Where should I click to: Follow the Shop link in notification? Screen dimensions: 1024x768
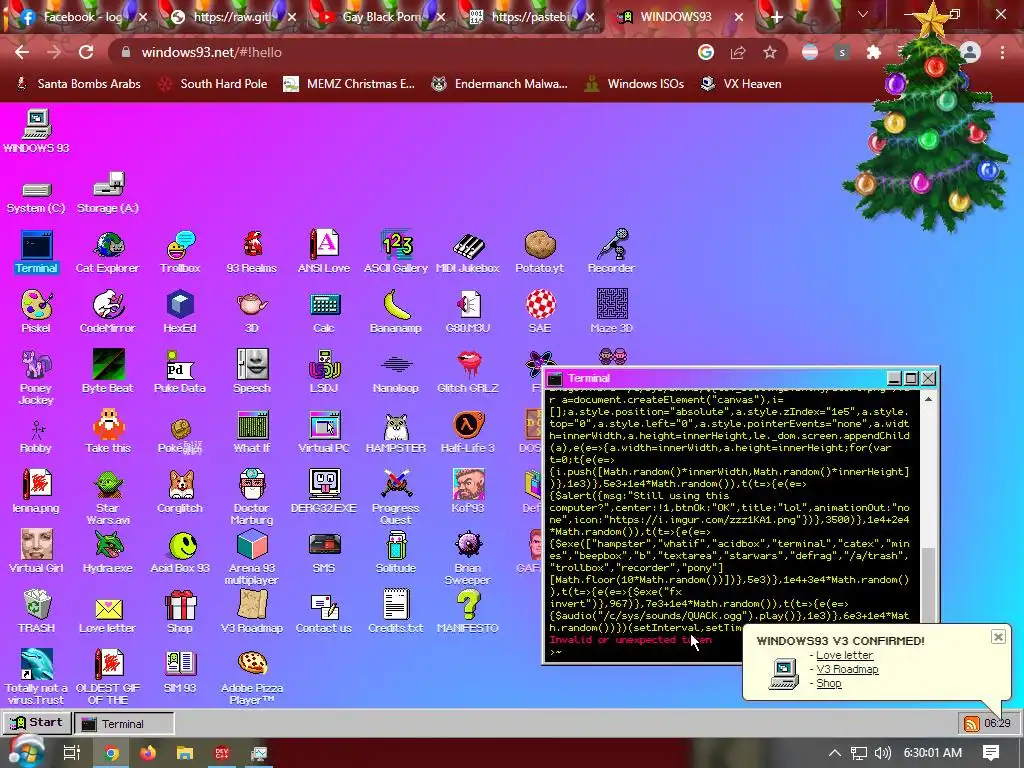click(x=829, y=683)
